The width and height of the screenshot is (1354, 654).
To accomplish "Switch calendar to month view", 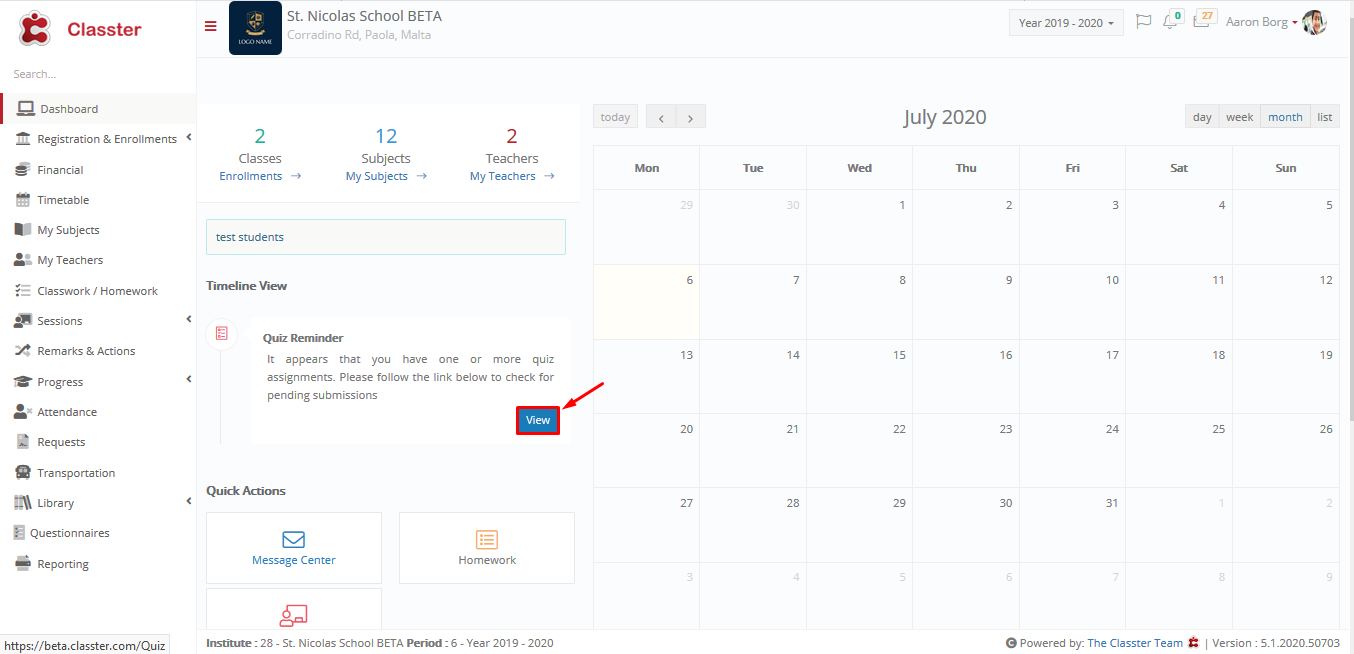I will pyautogui.click(x=1285, y=117).
